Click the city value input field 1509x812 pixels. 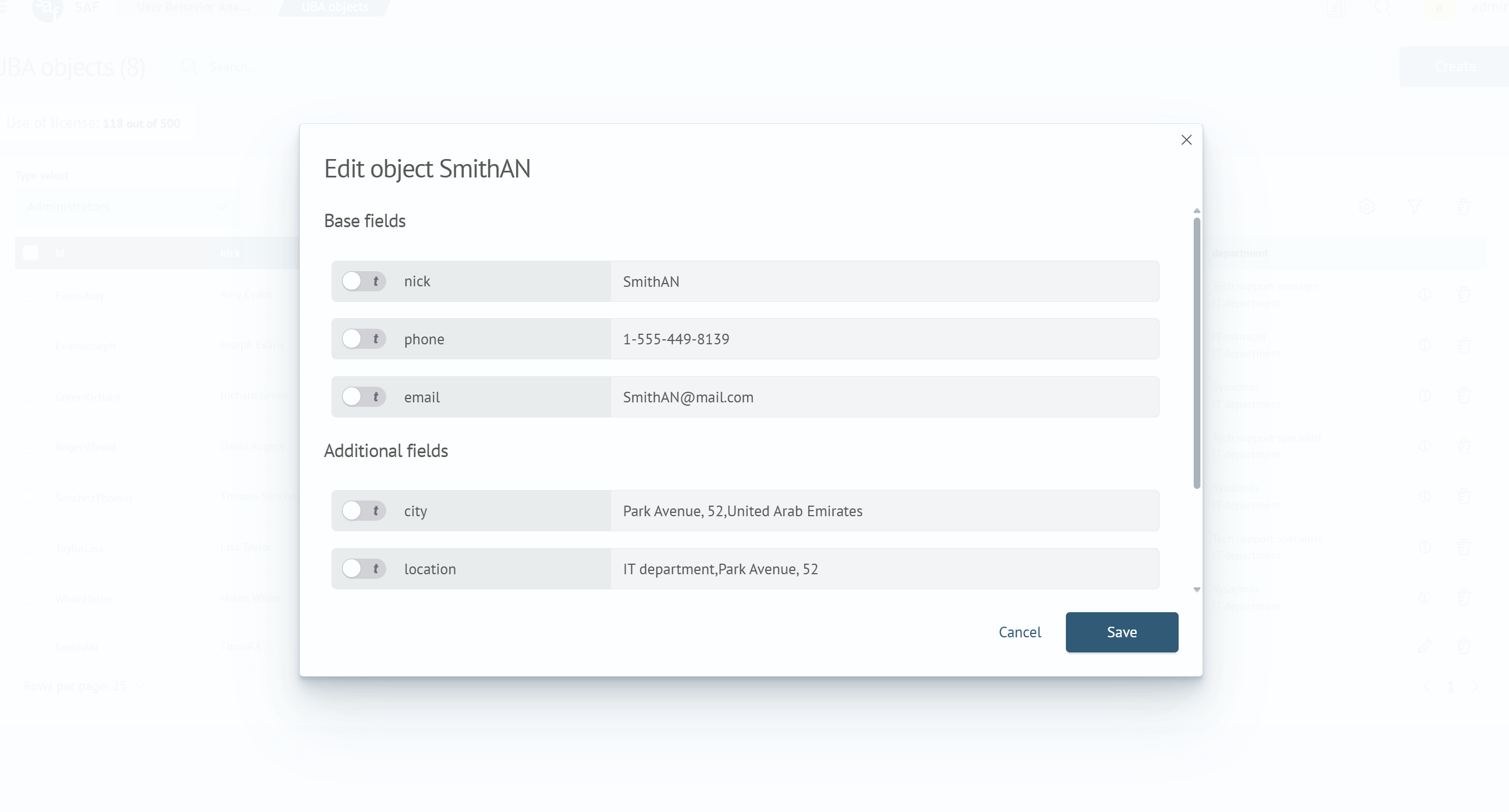pos(883,510)
